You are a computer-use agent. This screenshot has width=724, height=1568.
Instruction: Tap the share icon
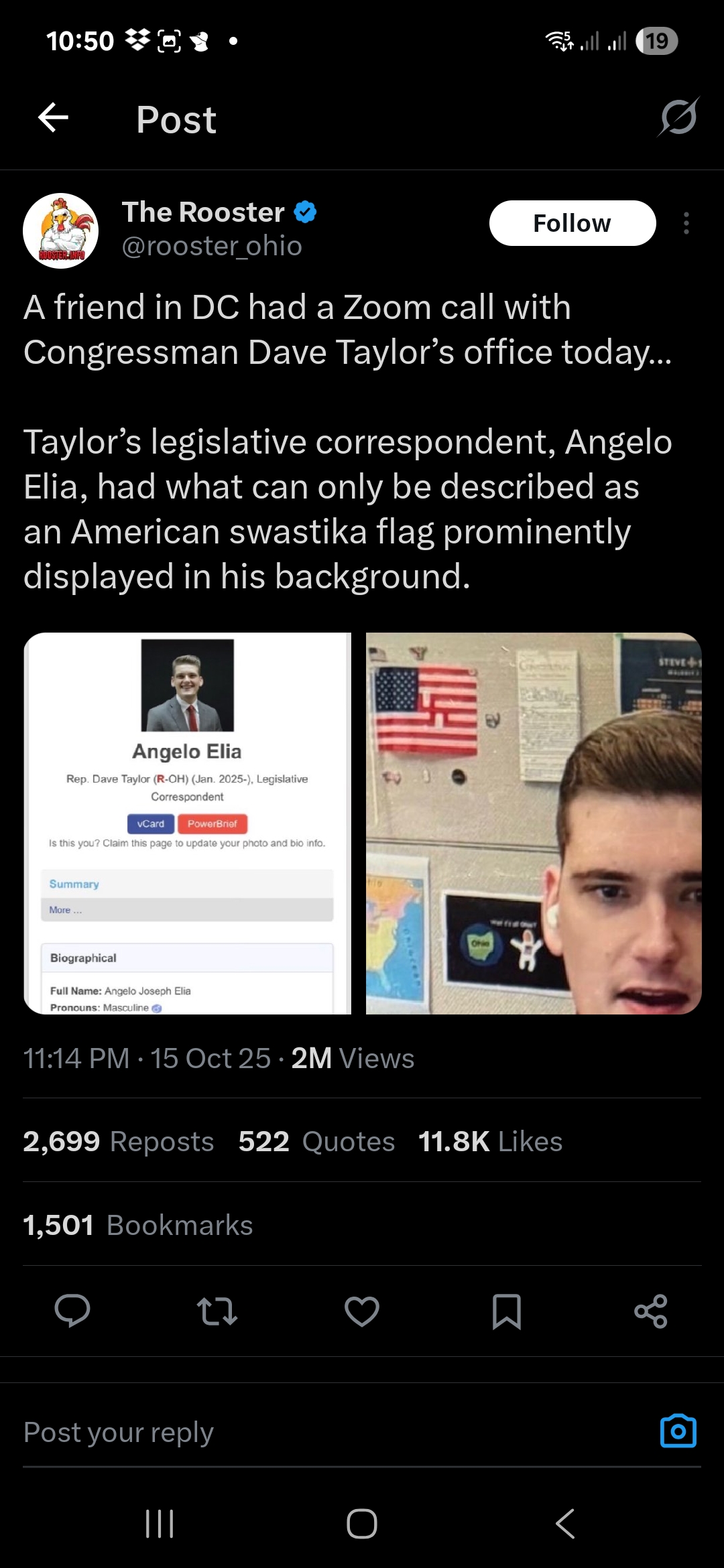coord(651,1311)
